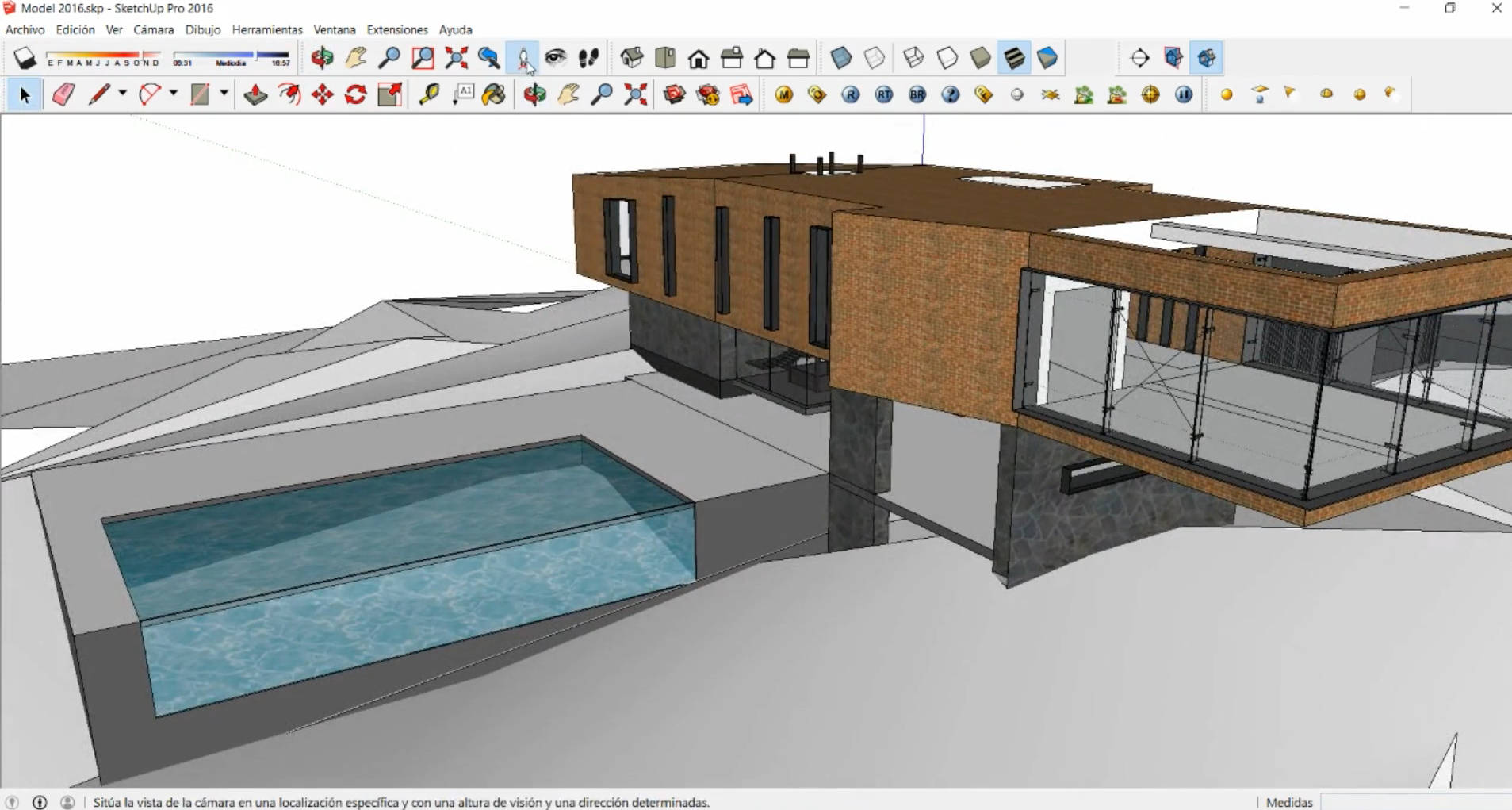The height and width of the screenshot is (810, 1512).
Task: Expand the line tool dropdown arrow
Action: pos(122,94)
